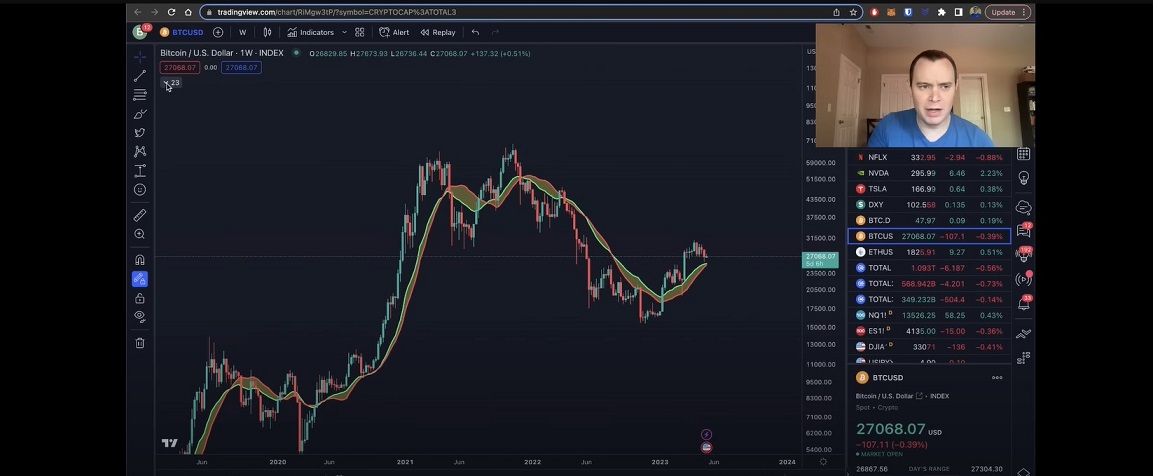
Task: Select the trend line drawing tool
Action: (140, 76)
